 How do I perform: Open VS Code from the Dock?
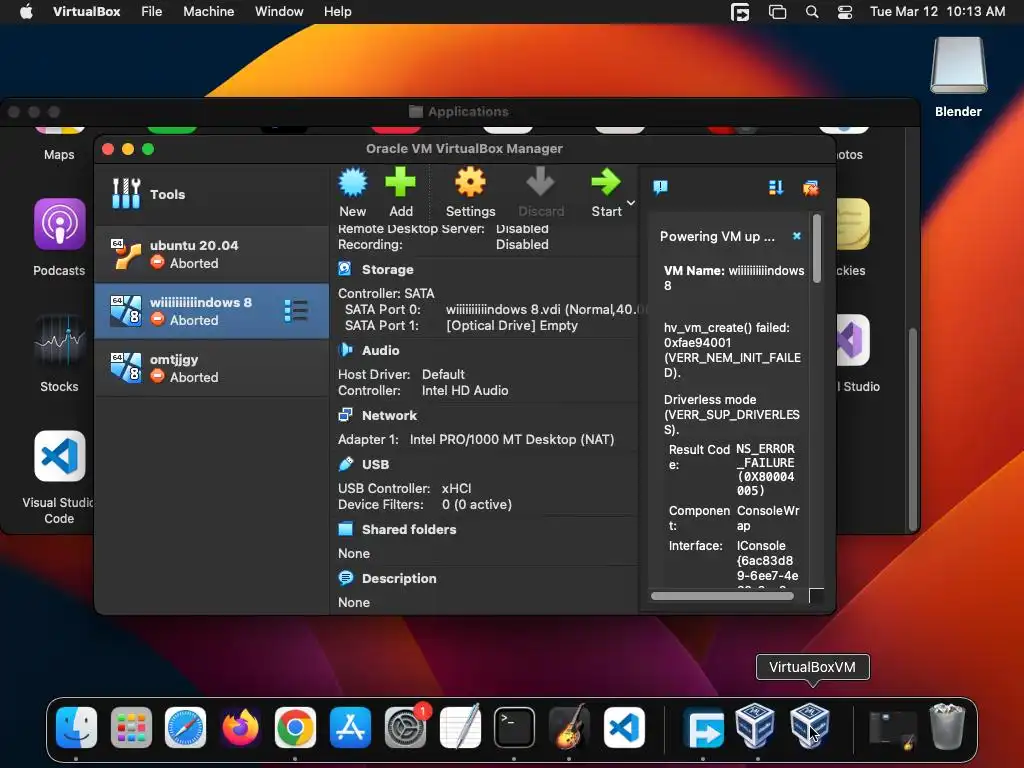pyautogui.click(x=624, y=727)
